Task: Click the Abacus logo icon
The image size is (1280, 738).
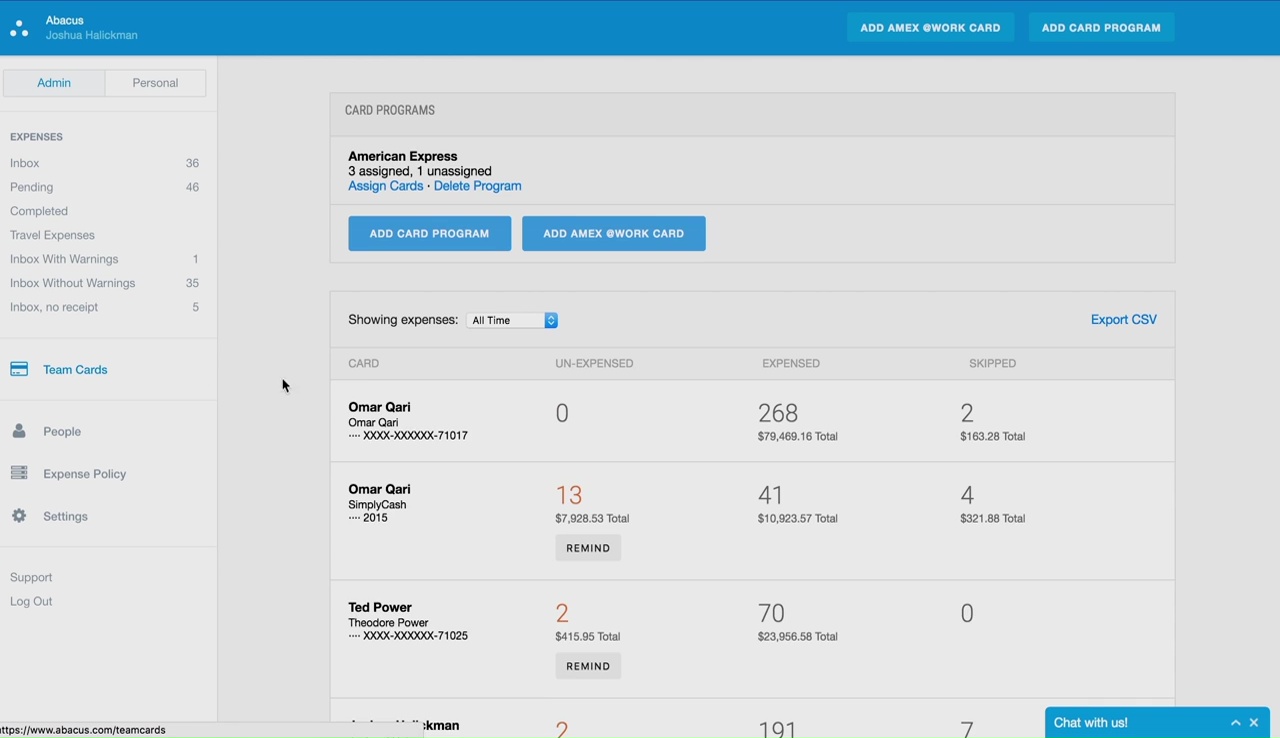Action: pos(19,28)
